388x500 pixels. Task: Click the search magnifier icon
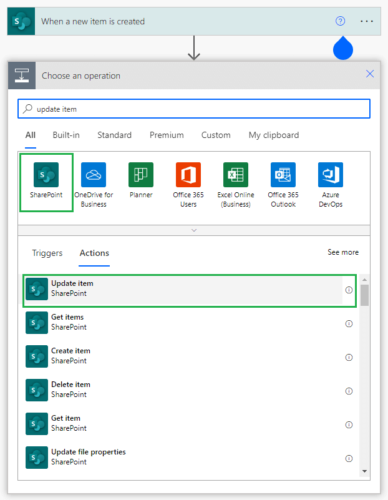pyautogui.click(x=28, y=109)
